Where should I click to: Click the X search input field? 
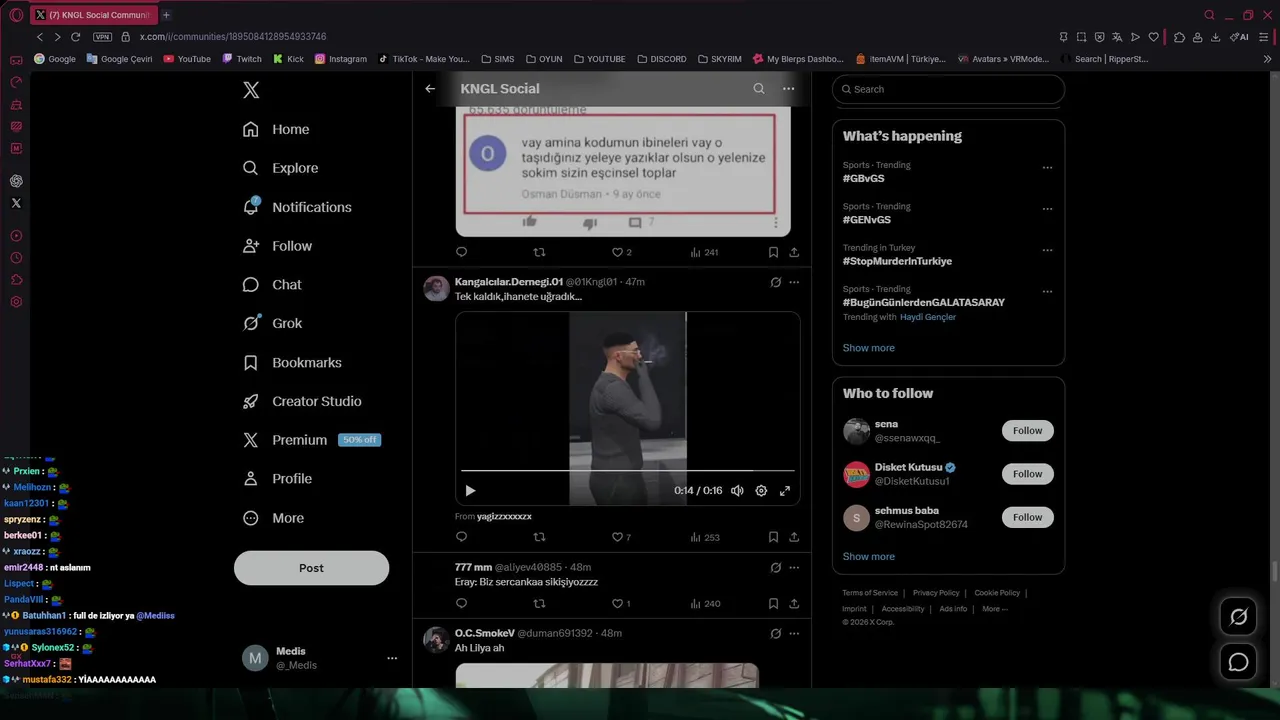[x=948, y=89]
